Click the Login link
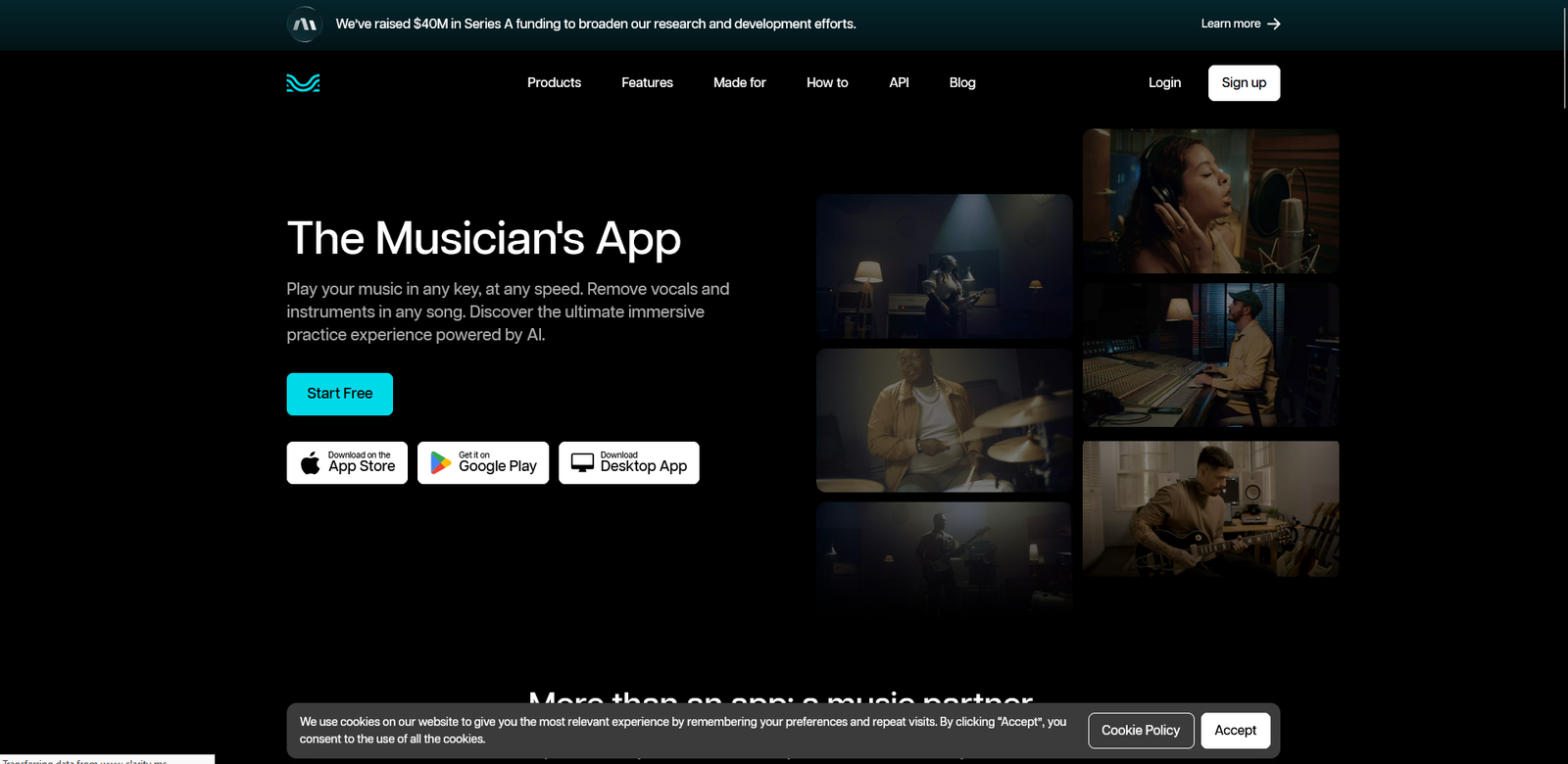 pyautogui.click(x=1164, y=83)
